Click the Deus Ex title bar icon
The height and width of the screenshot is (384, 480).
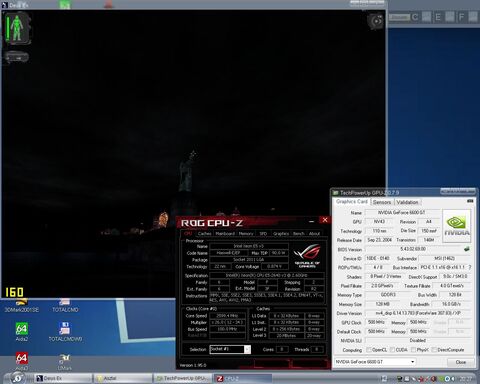(5, 5)
